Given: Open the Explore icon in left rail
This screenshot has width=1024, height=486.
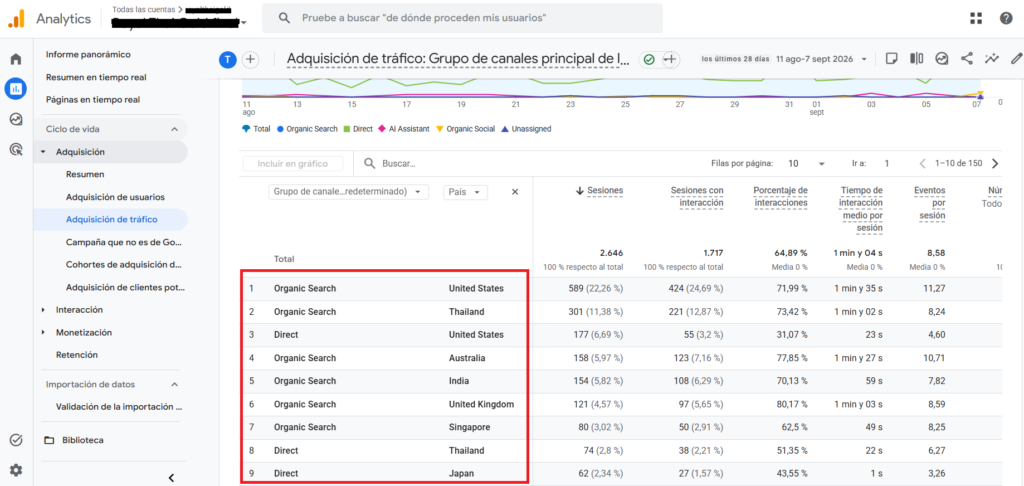Looking at the screenshot, I should 16,119.
